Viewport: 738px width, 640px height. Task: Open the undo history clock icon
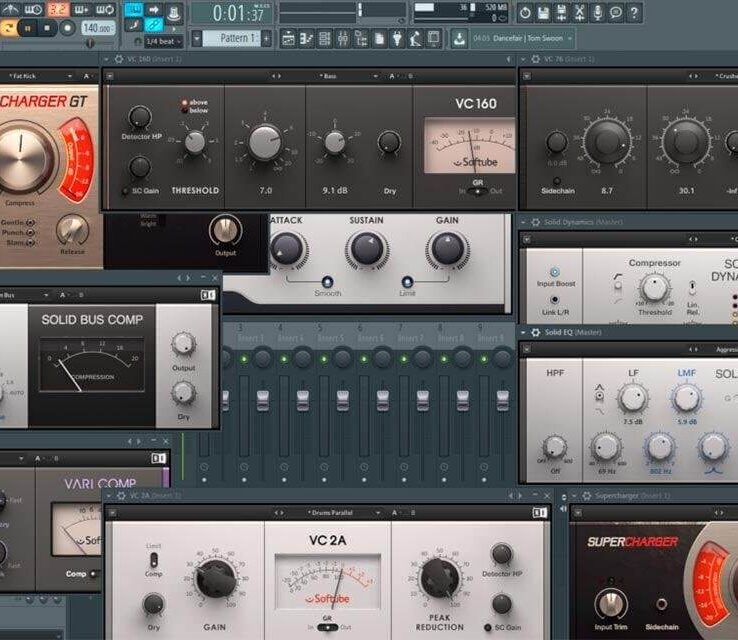coord(525,13)
